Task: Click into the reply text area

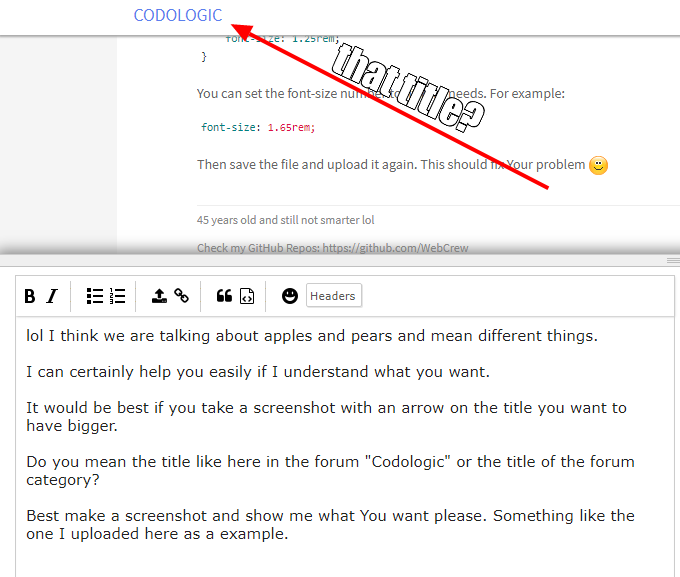Action: 345,447
